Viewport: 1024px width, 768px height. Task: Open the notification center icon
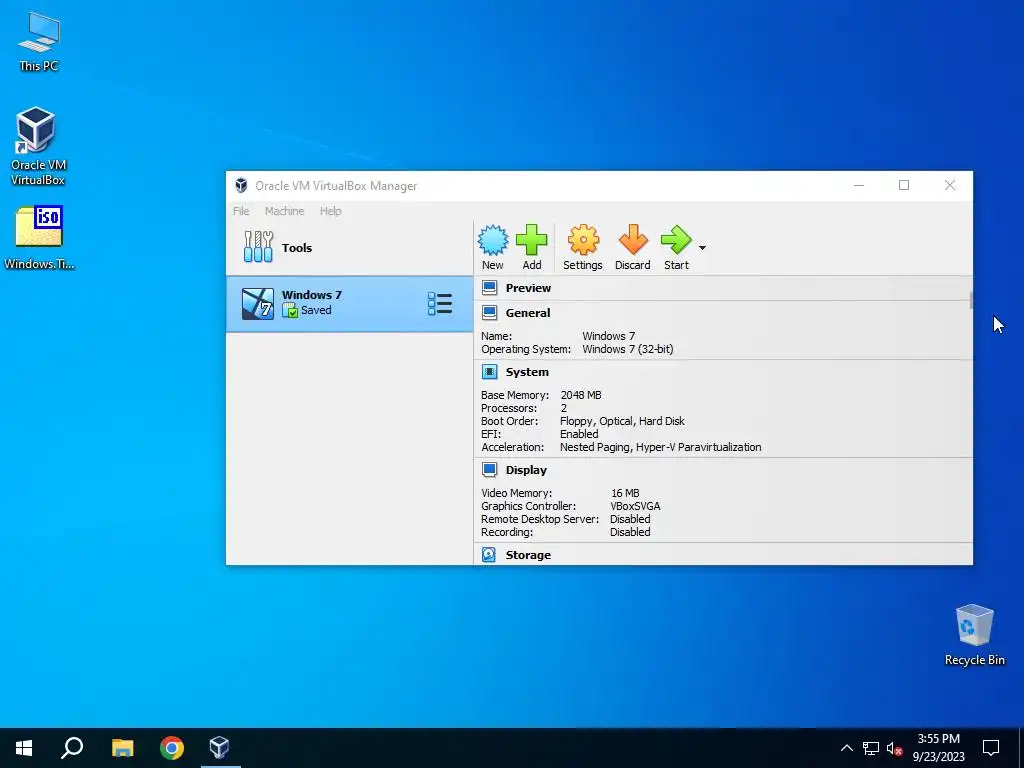click(x=991, y=748)
